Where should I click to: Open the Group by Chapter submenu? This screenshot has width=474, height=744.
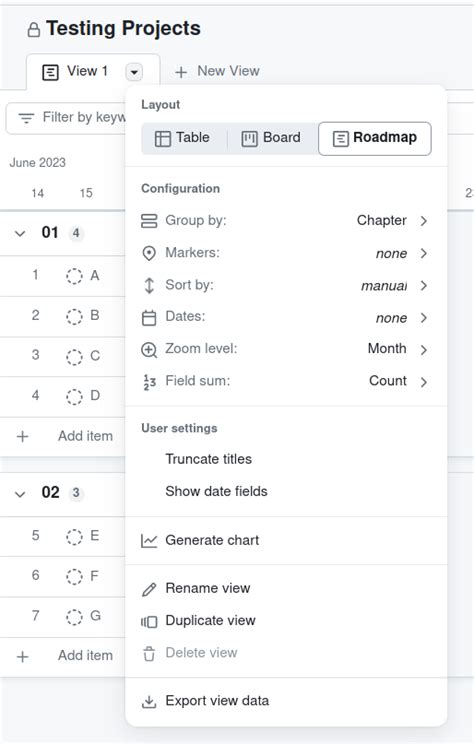point(286,221)
